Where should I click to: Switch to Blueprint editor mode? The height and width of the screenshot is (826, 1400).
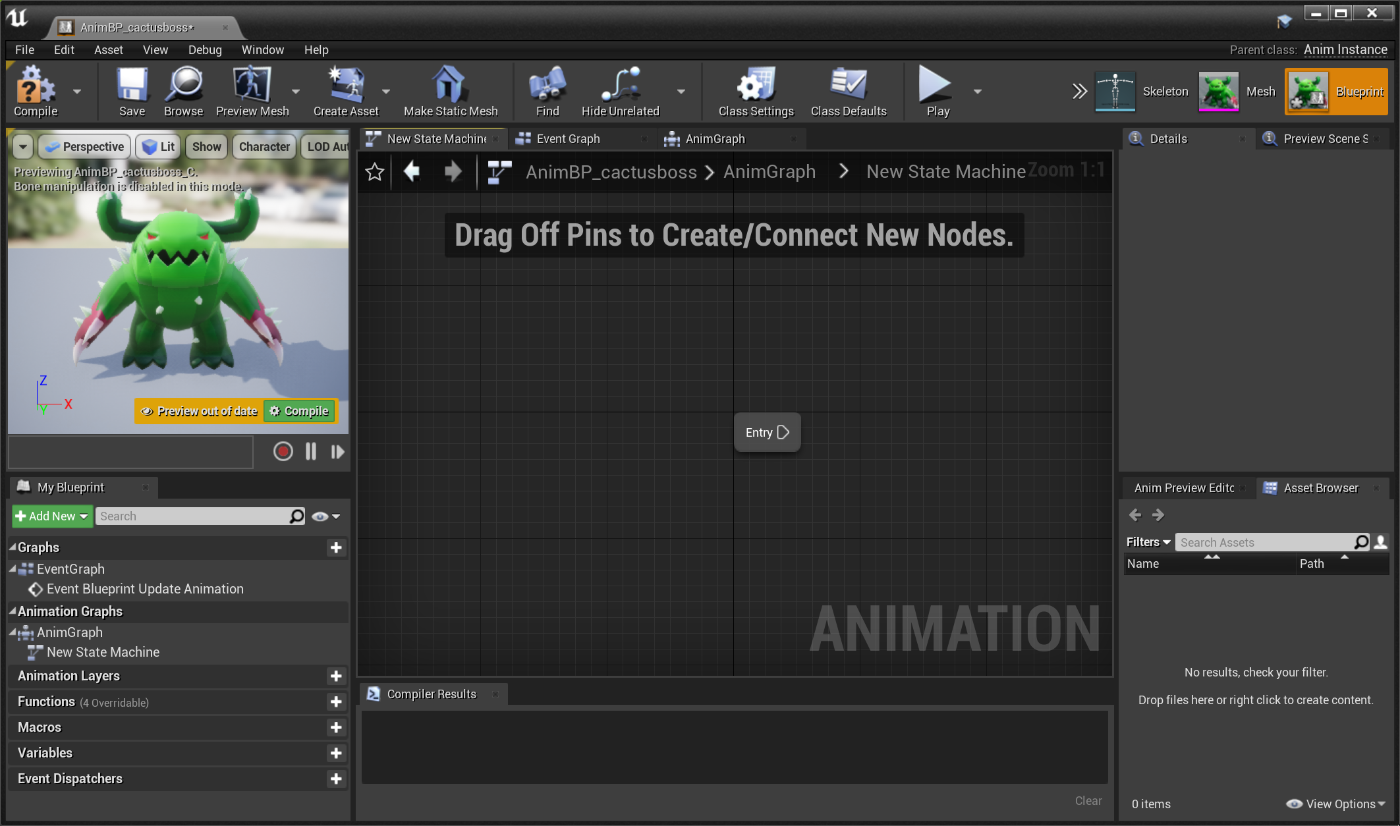point(1337,91)
